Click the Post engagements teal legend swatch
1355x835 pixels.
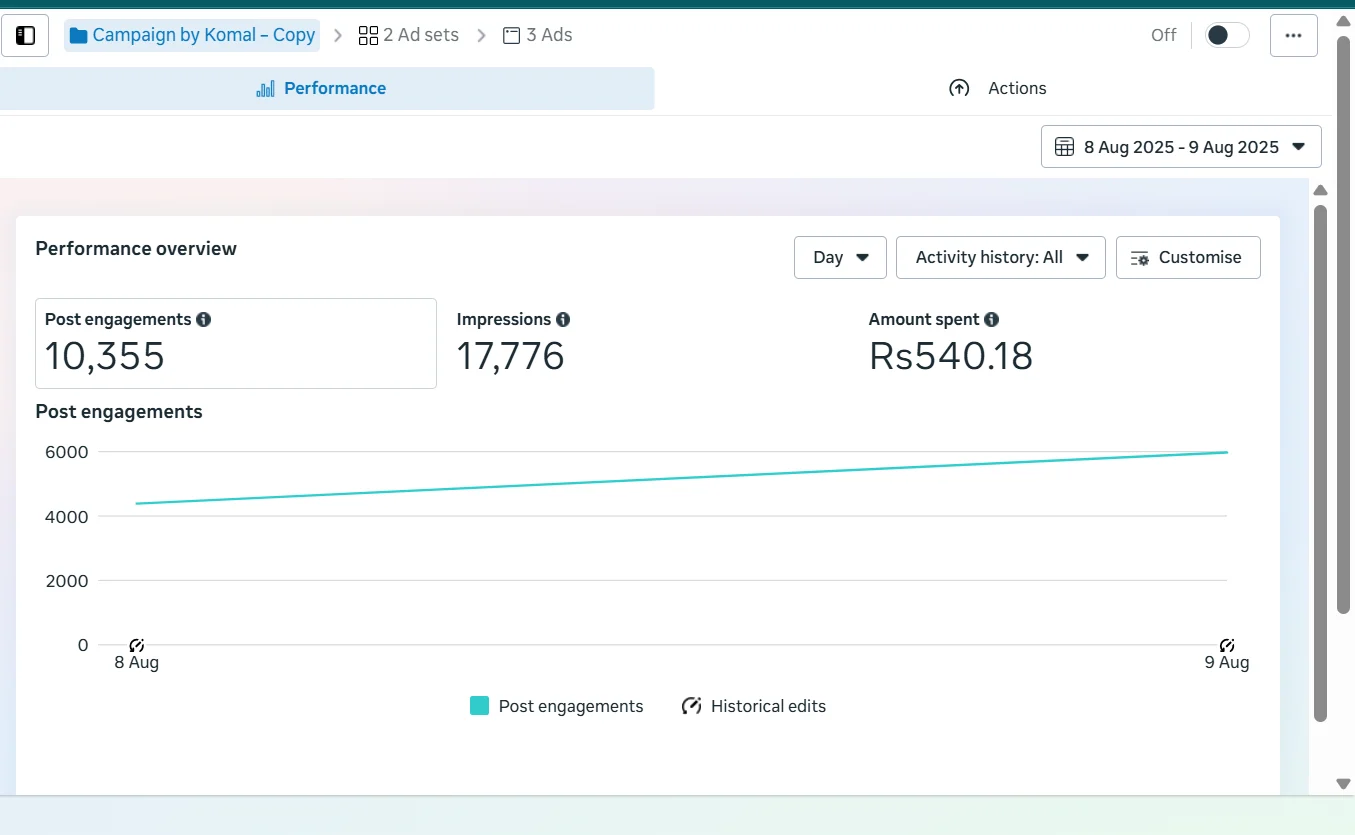click(480, 706)
